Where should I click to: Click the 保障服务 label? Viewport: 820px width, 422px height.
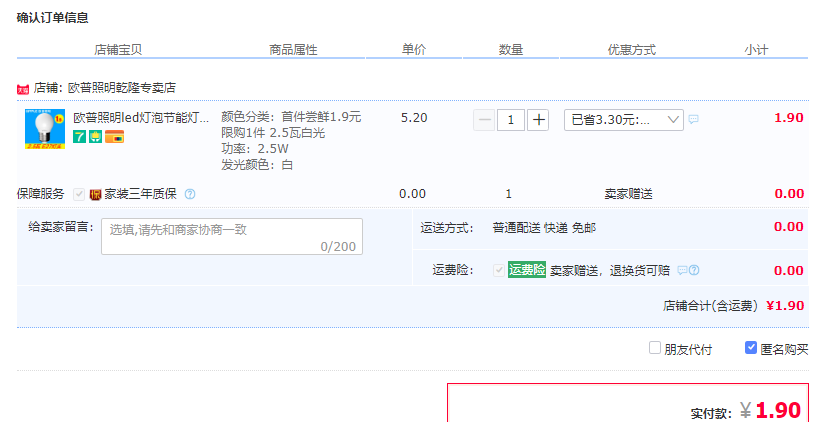(40, 194)
